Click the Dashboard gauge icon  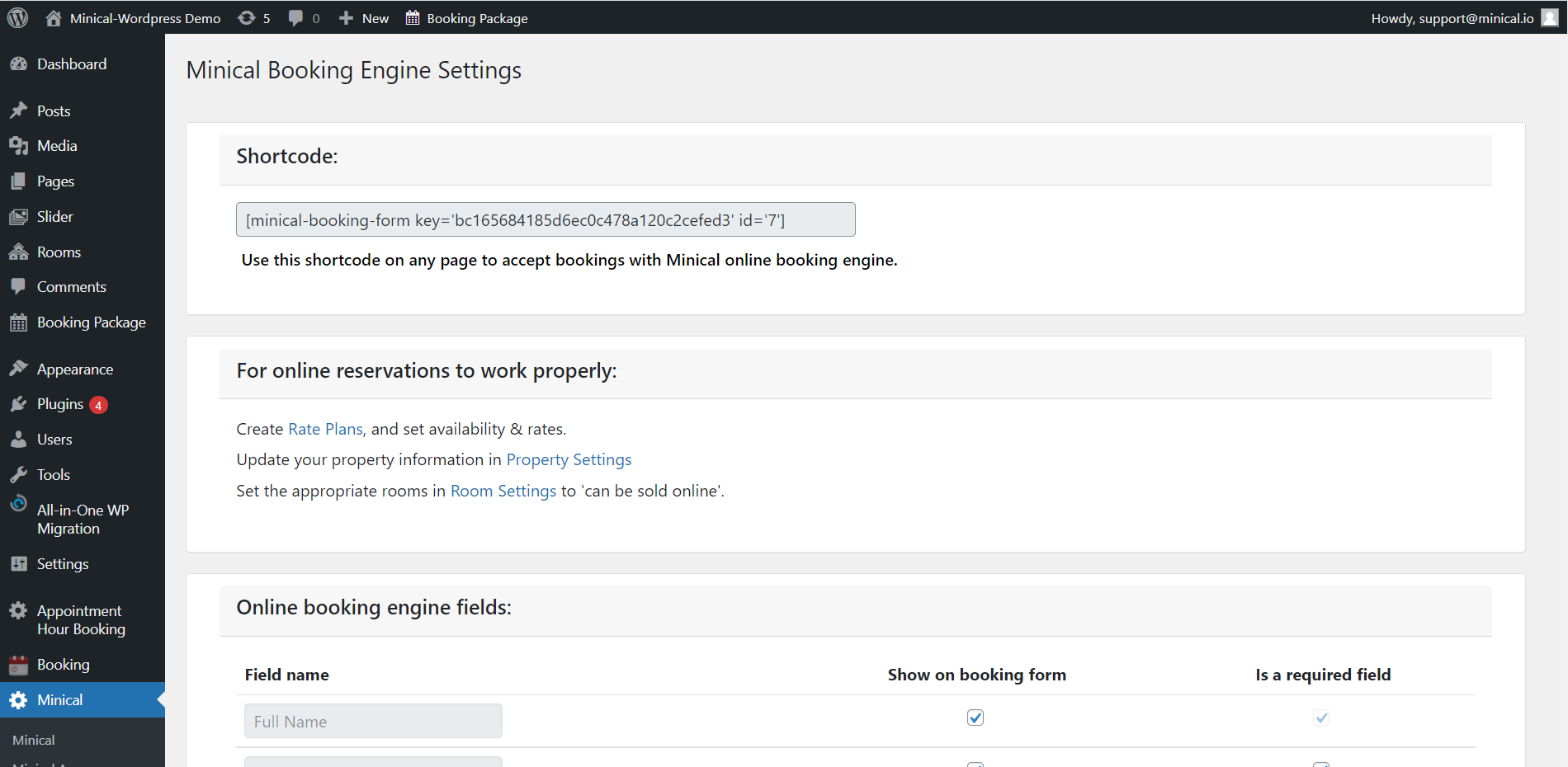pyautogui.click(x=18, y=64)
